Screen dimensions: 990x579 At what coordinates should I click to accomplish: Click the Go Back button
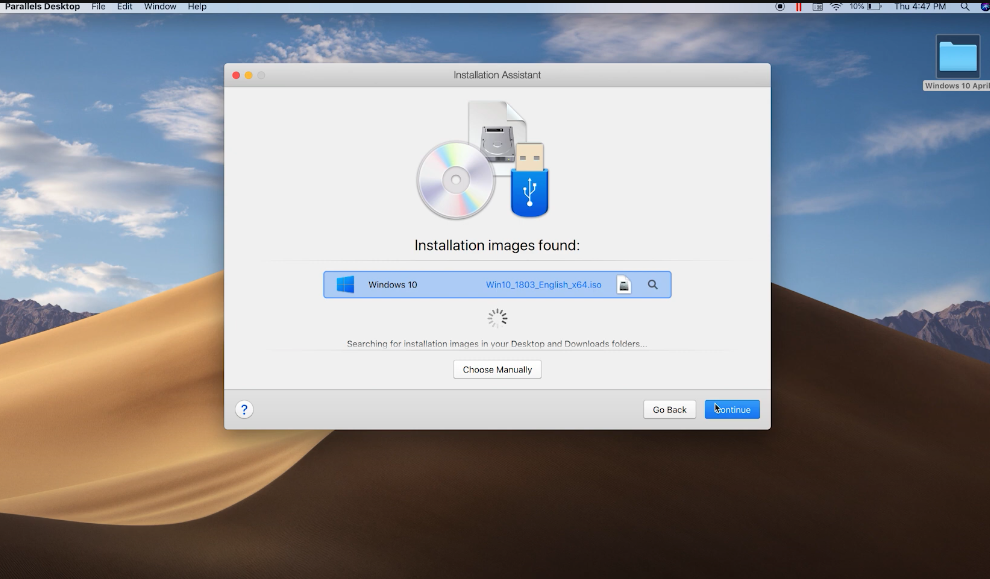click(669, 410)
